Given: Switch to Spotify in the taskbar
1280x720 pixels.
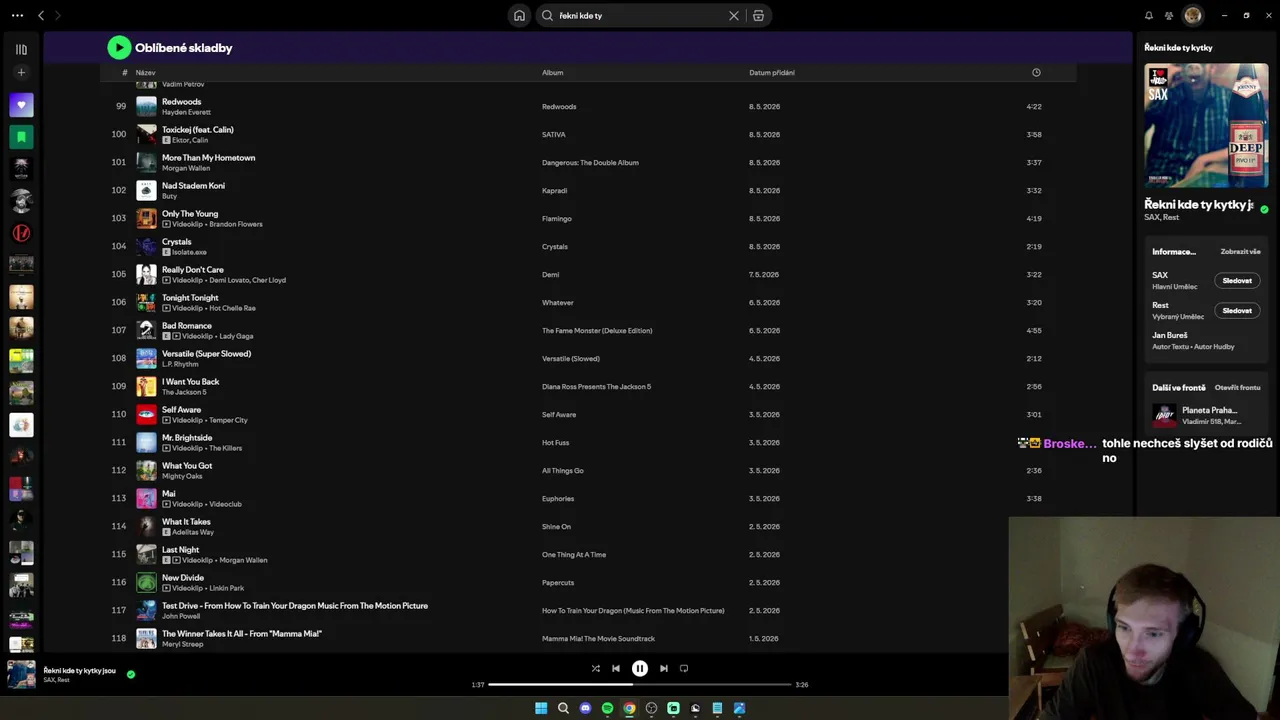Looking at the screenshot, I should point(607,708).
